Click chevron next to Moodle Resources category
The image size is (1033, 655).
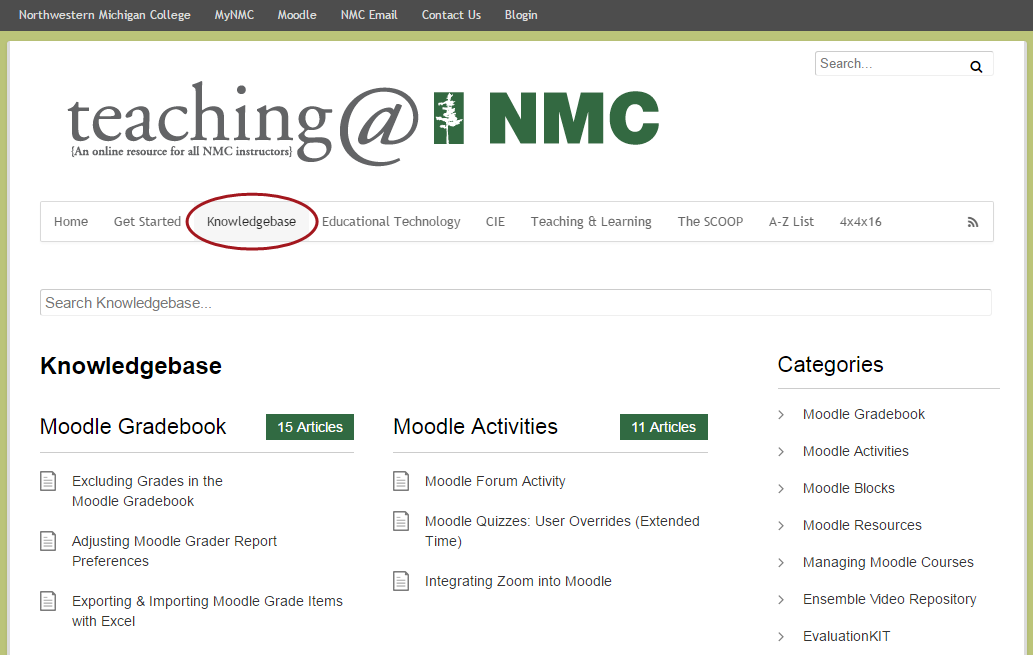(x=781, y=525)
